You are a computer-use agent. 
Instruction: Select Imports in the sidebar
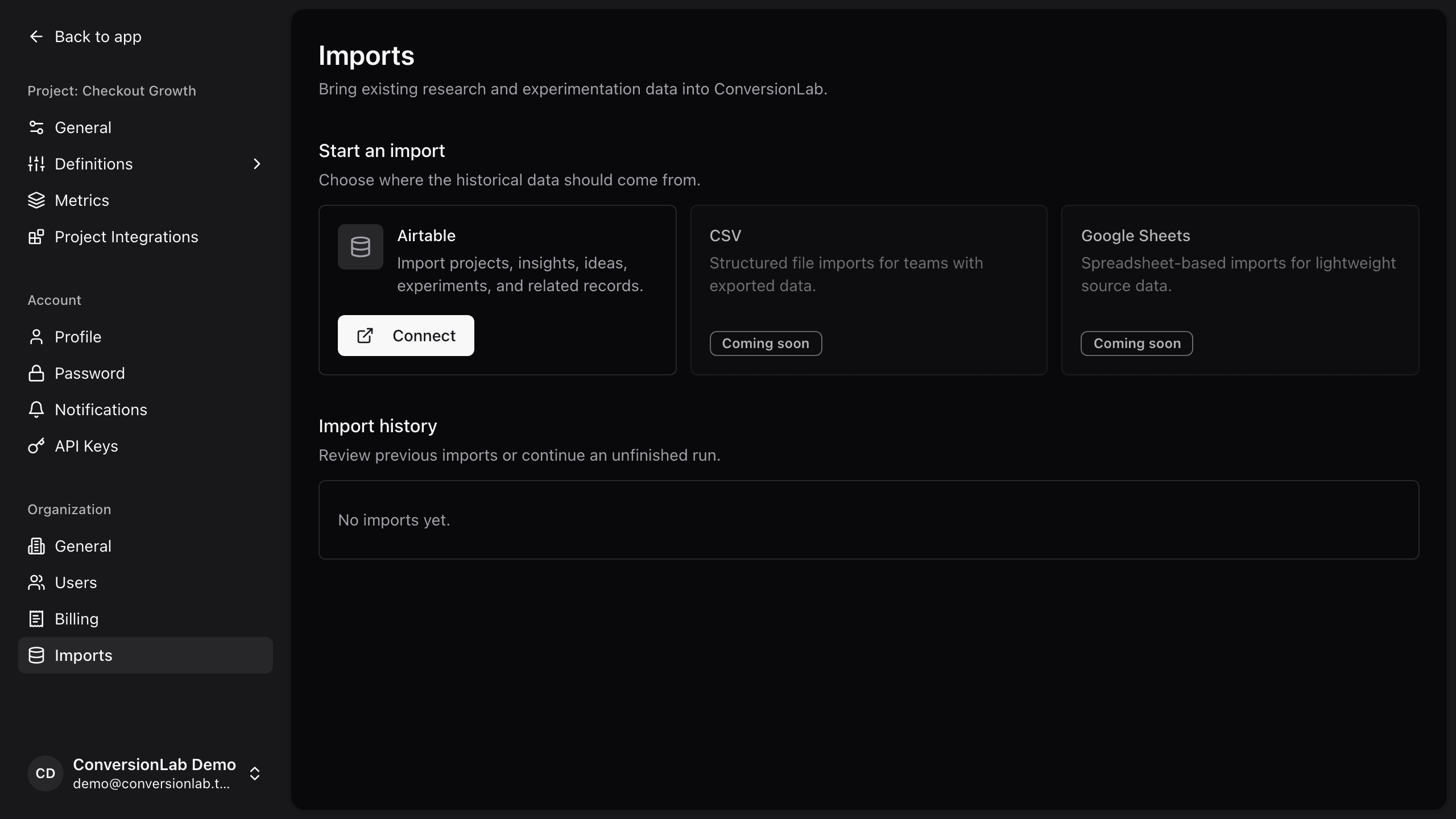146,655
